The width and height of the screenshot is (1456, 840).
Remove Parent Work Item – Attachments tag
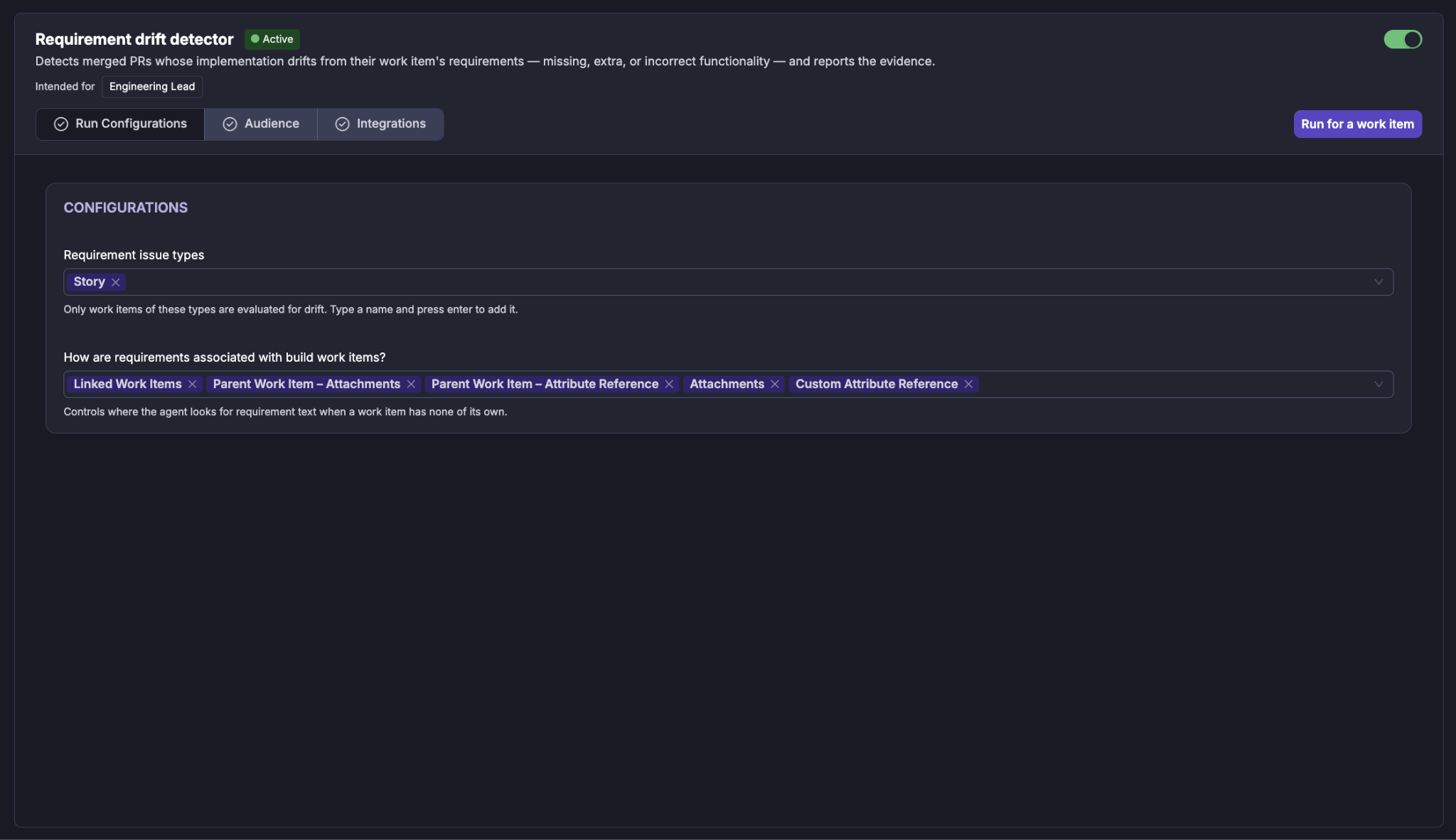tap(411, 384)
